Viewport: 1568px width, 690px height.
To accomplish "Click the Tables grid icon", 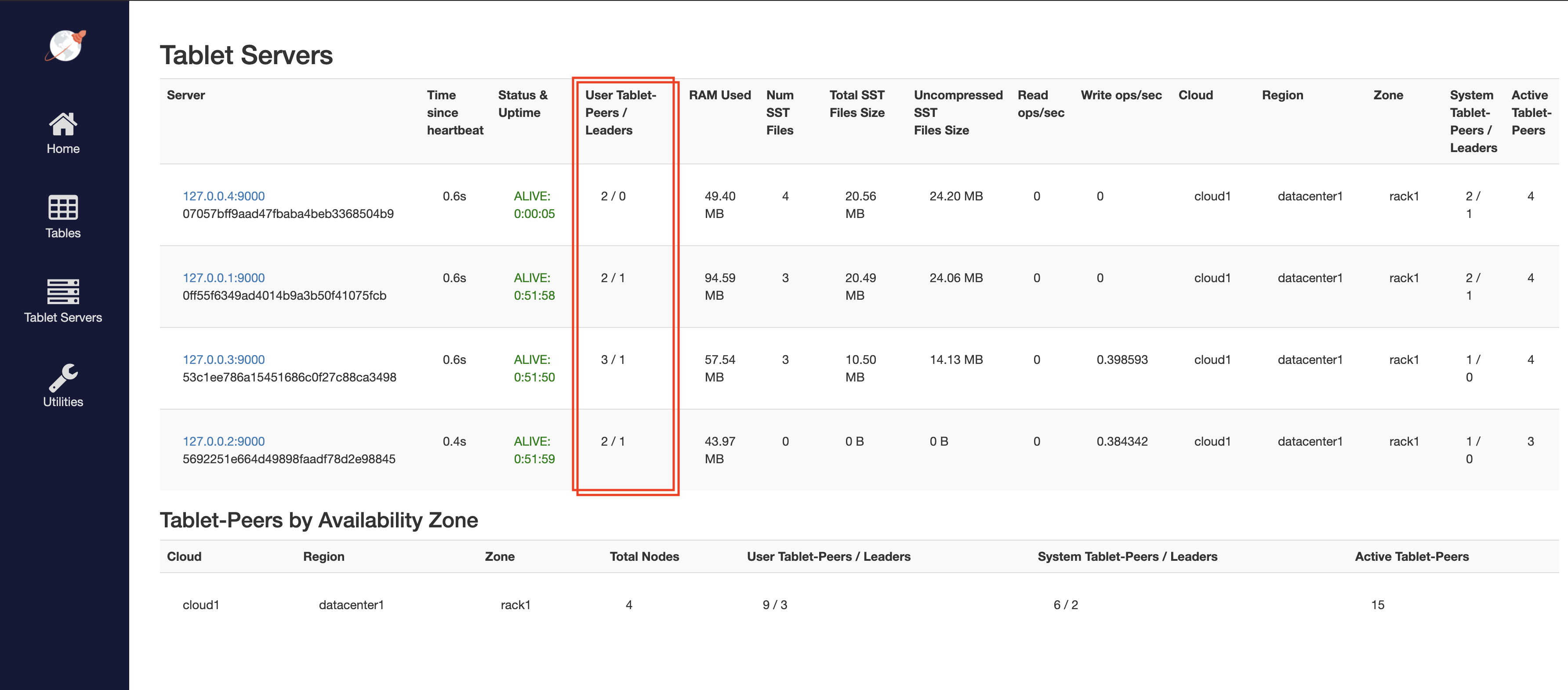I will (x=63, y=208).
